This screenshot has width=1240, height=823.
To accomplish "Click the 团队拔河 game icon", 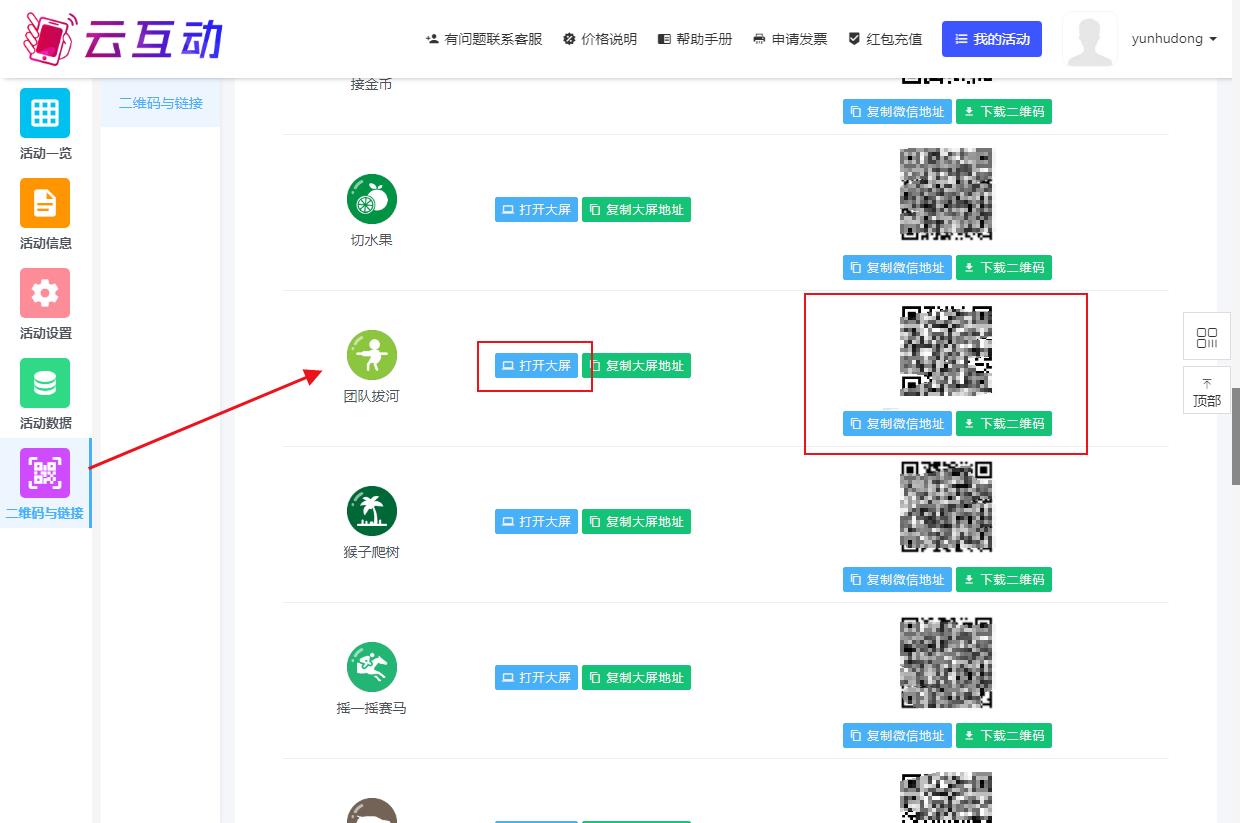I will point(372,354).
